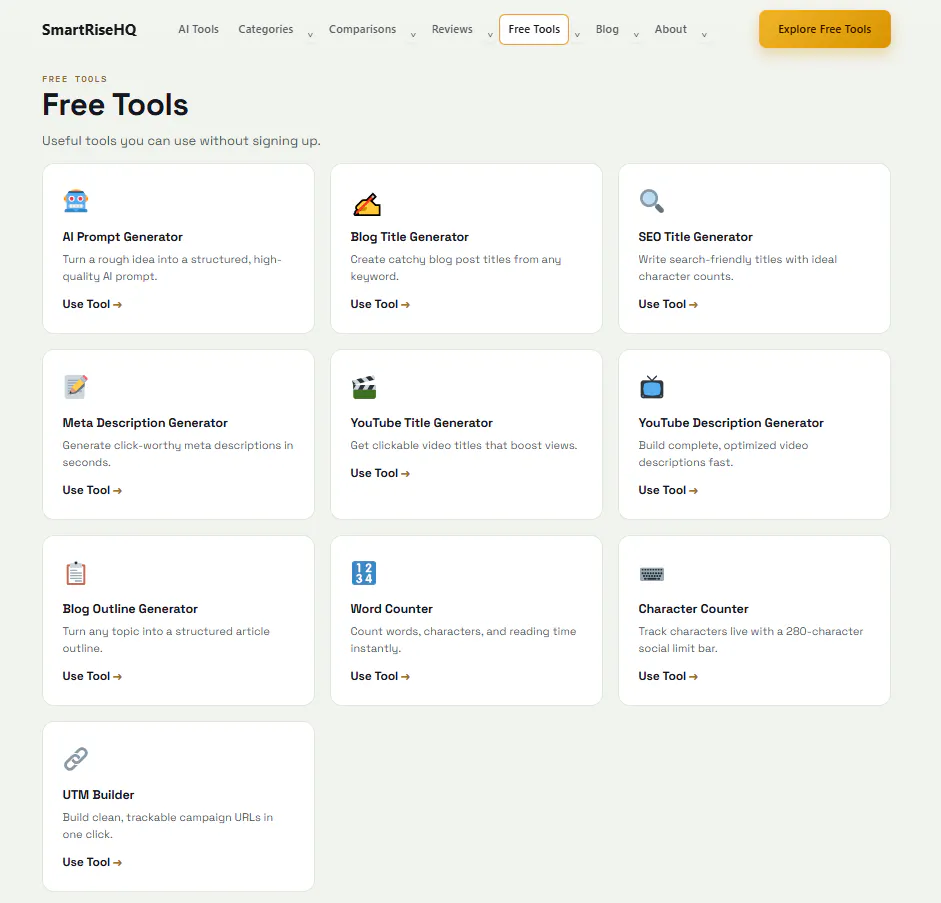941x903 pixels.
Task: Click the 'Word Counter' card title
Action: 391,609
